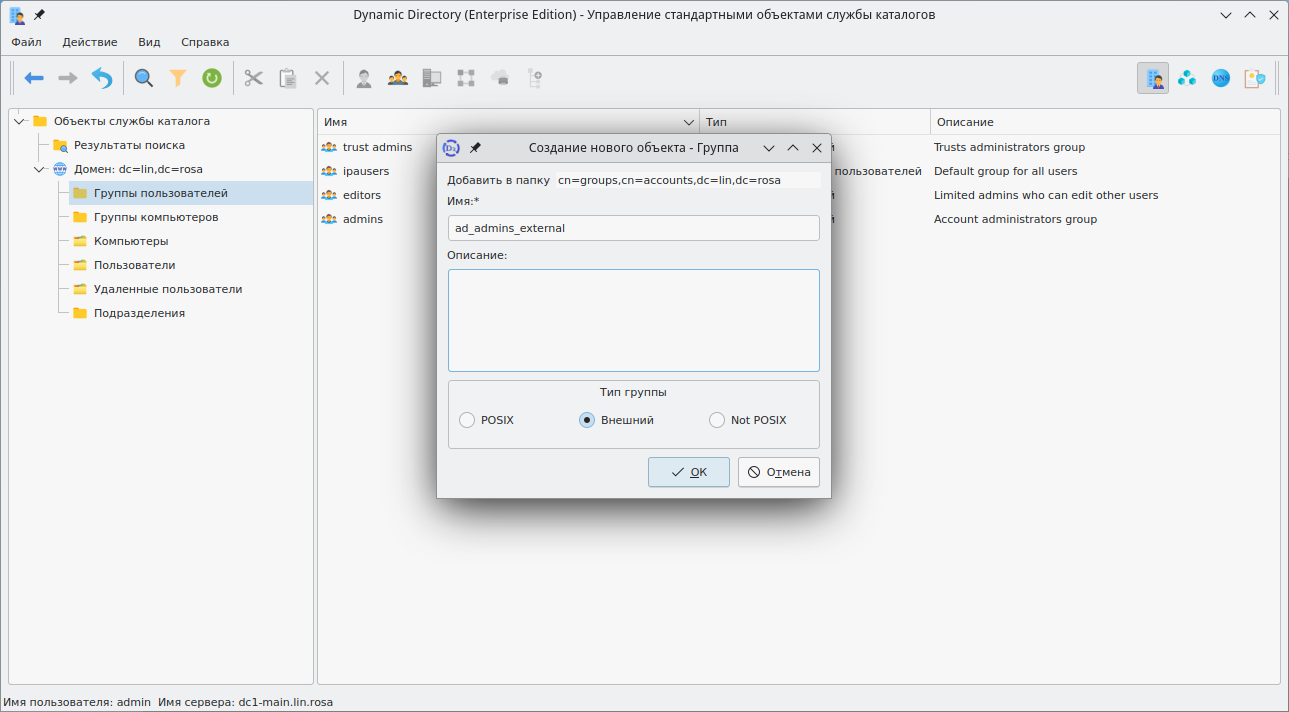Click the blue back arrow in toolbar
Image resolution: width=1289 pixels, height=712 pixels.
(x=34, y=78)
